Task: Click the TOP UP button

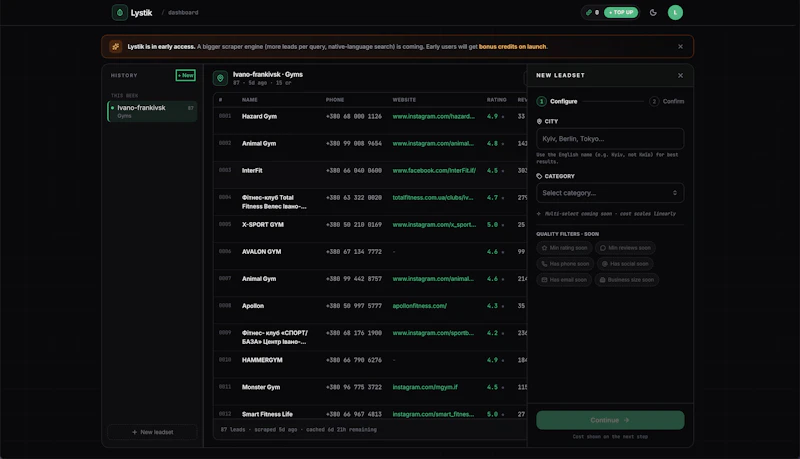Action: 621,12
